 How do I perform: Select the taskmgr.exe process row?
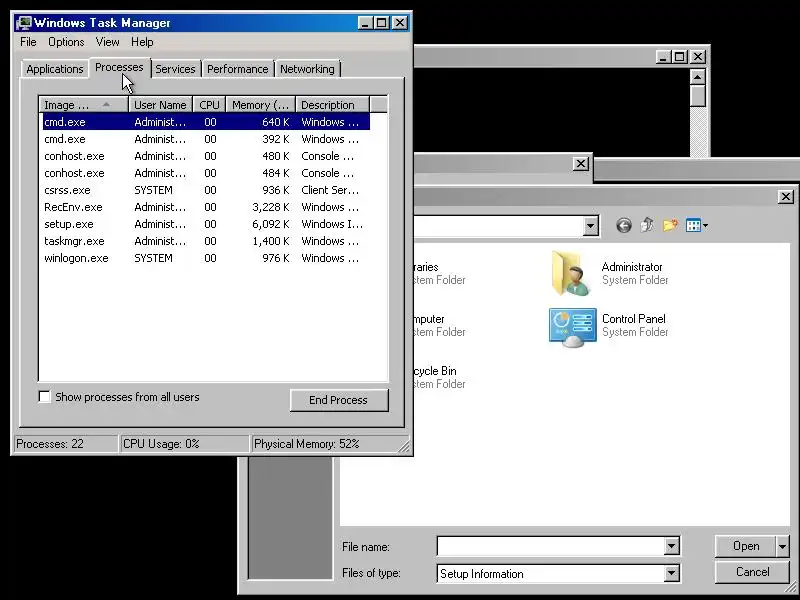click(x=206, y=241)
